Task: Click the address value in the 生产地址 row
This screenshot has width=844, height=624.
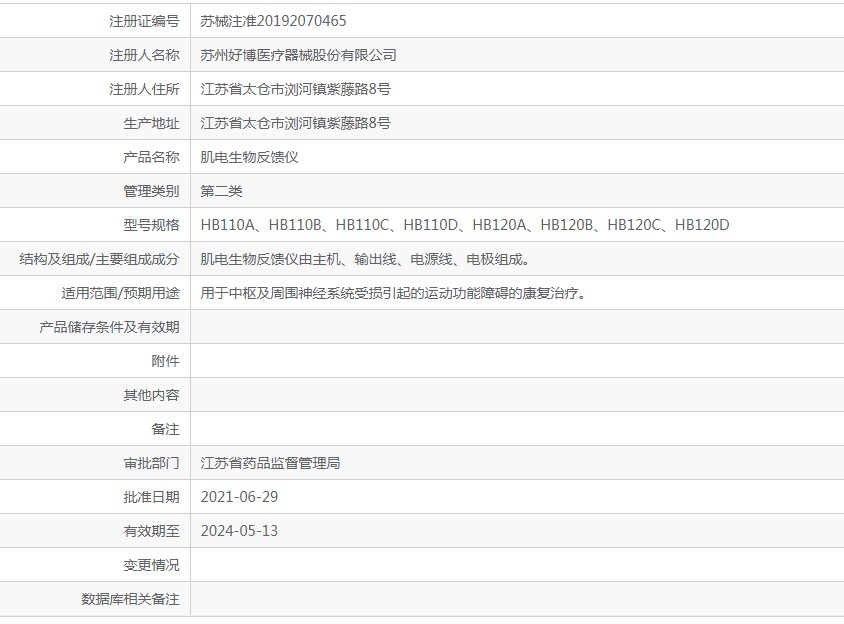Action: click(x=296, y=123)
